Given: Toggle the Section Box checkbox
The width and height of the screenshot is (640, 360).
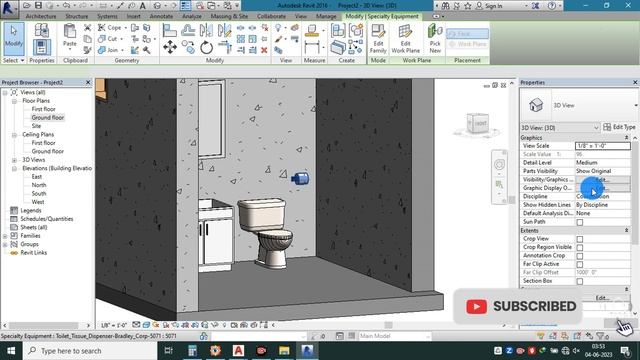Looking at the screenshot, I should 580,281.
